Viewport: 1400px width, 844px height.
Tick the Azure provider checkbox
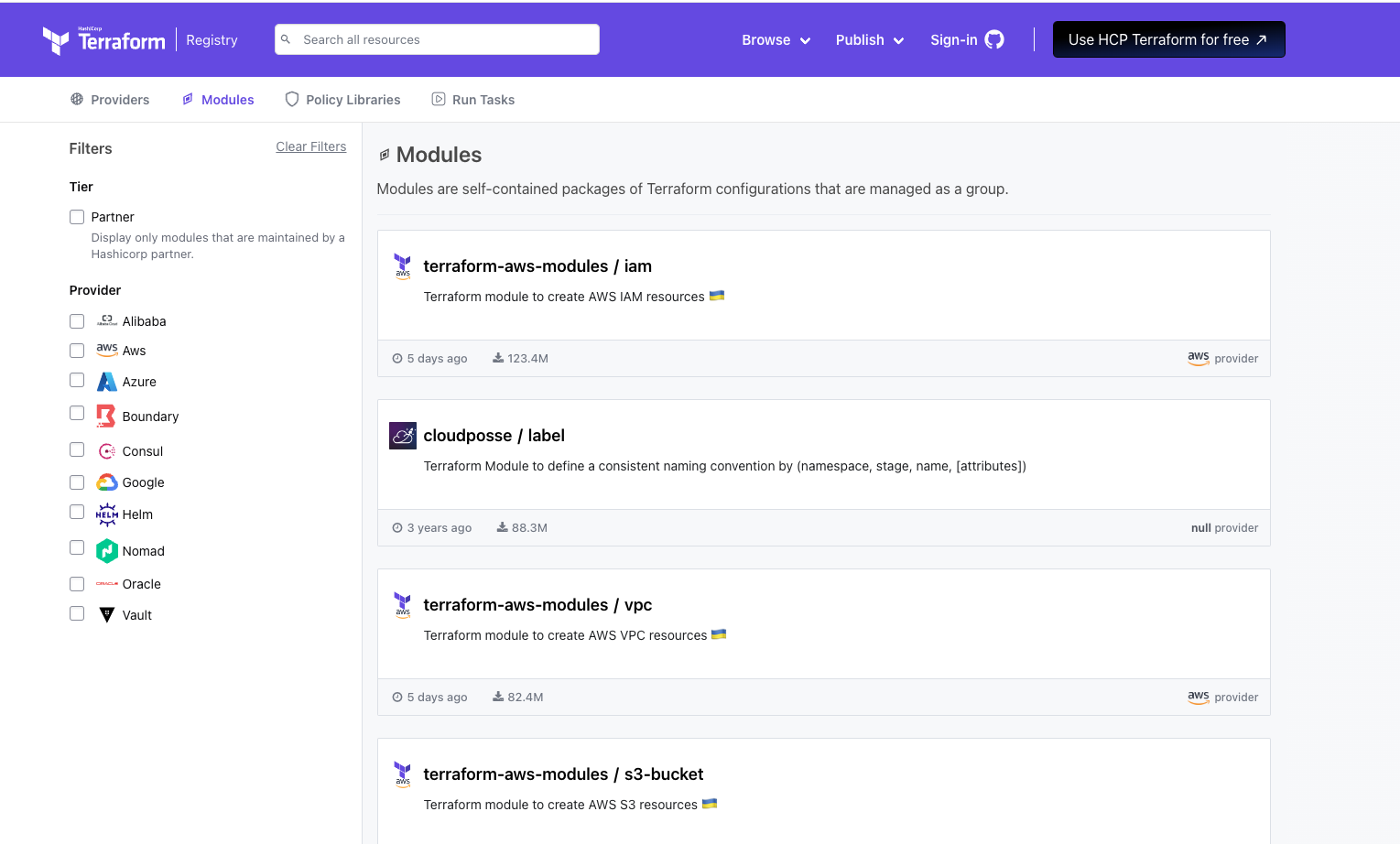pos(77,380)
